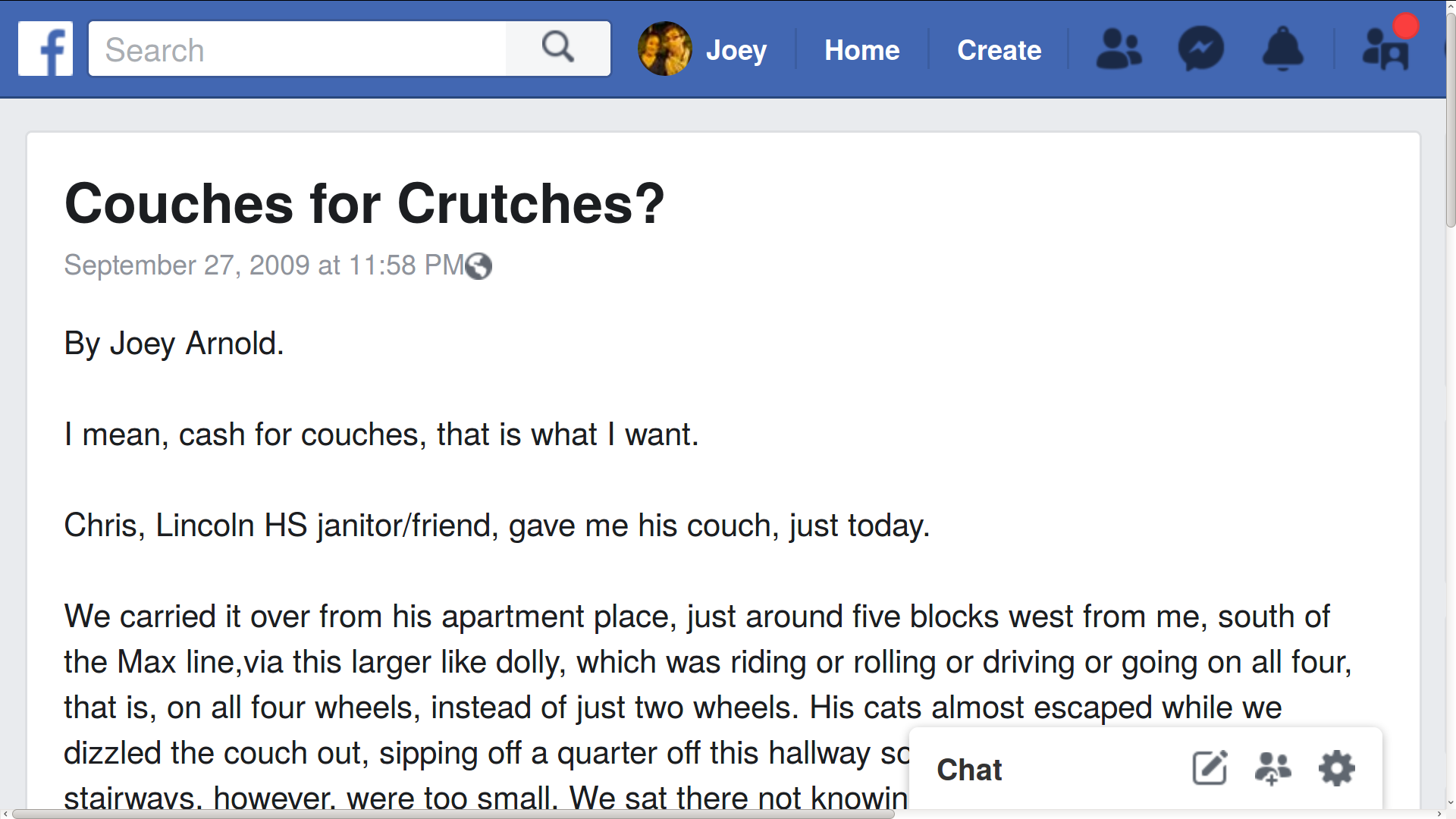Create new group in Chat panel

tap(1272, 768)
